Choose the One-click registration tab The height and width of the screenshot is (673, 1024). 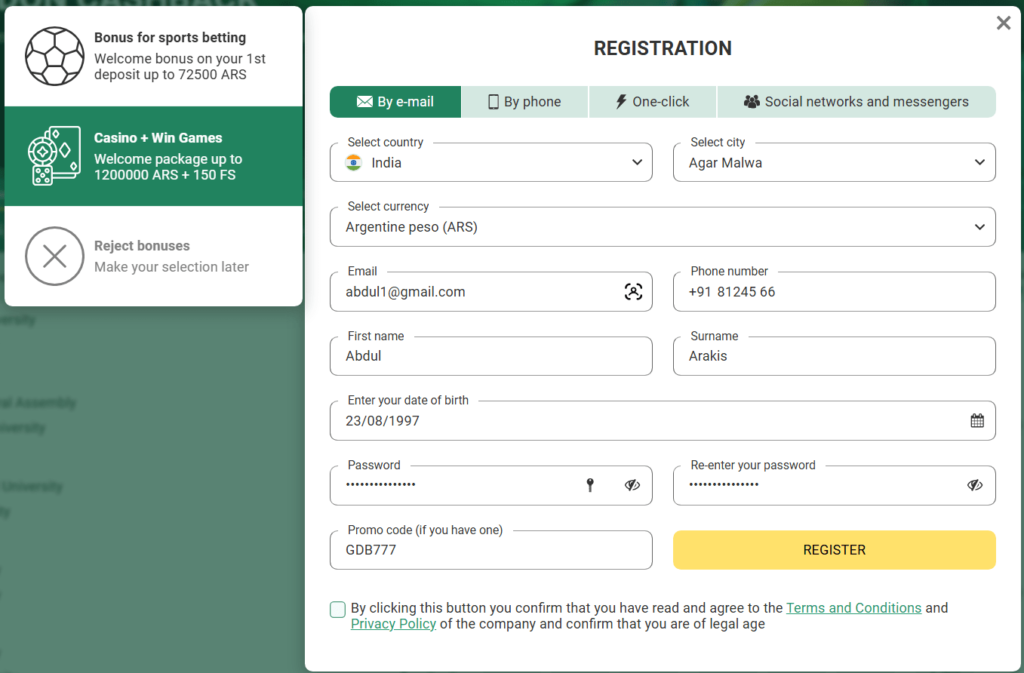652,102
